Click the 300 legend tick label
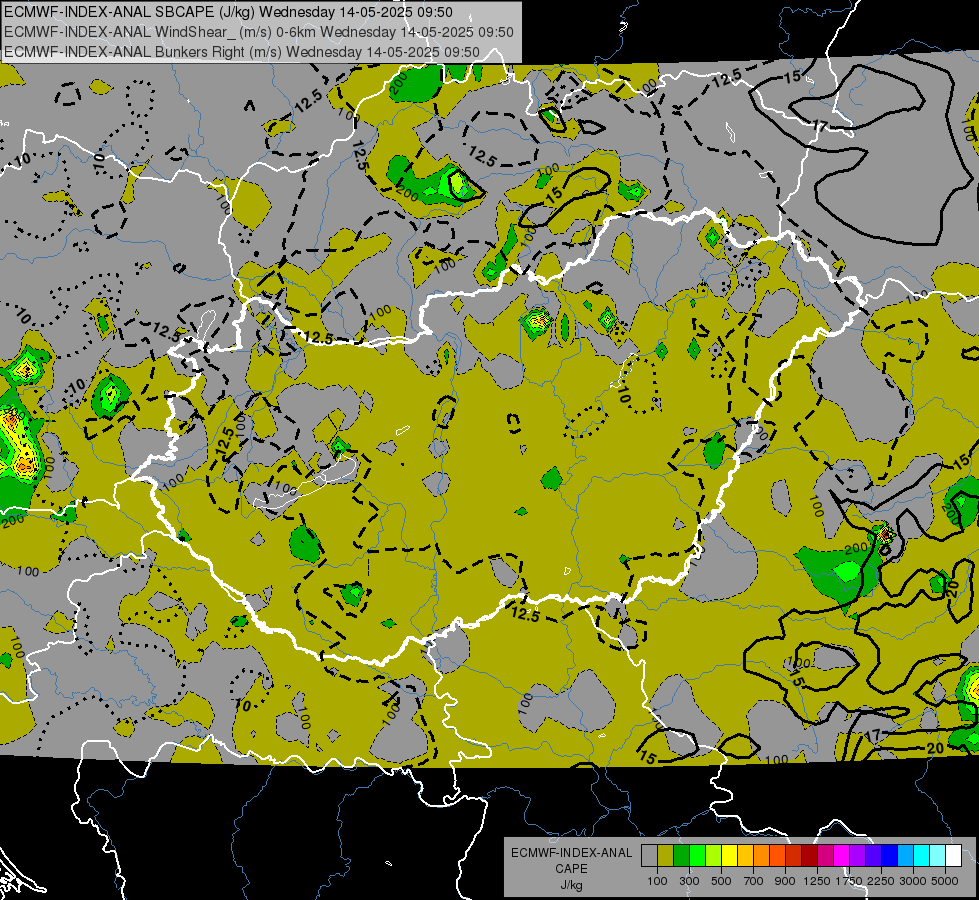Image resolution: width=979 pixels, height=900 pixels. coord(689,881)
